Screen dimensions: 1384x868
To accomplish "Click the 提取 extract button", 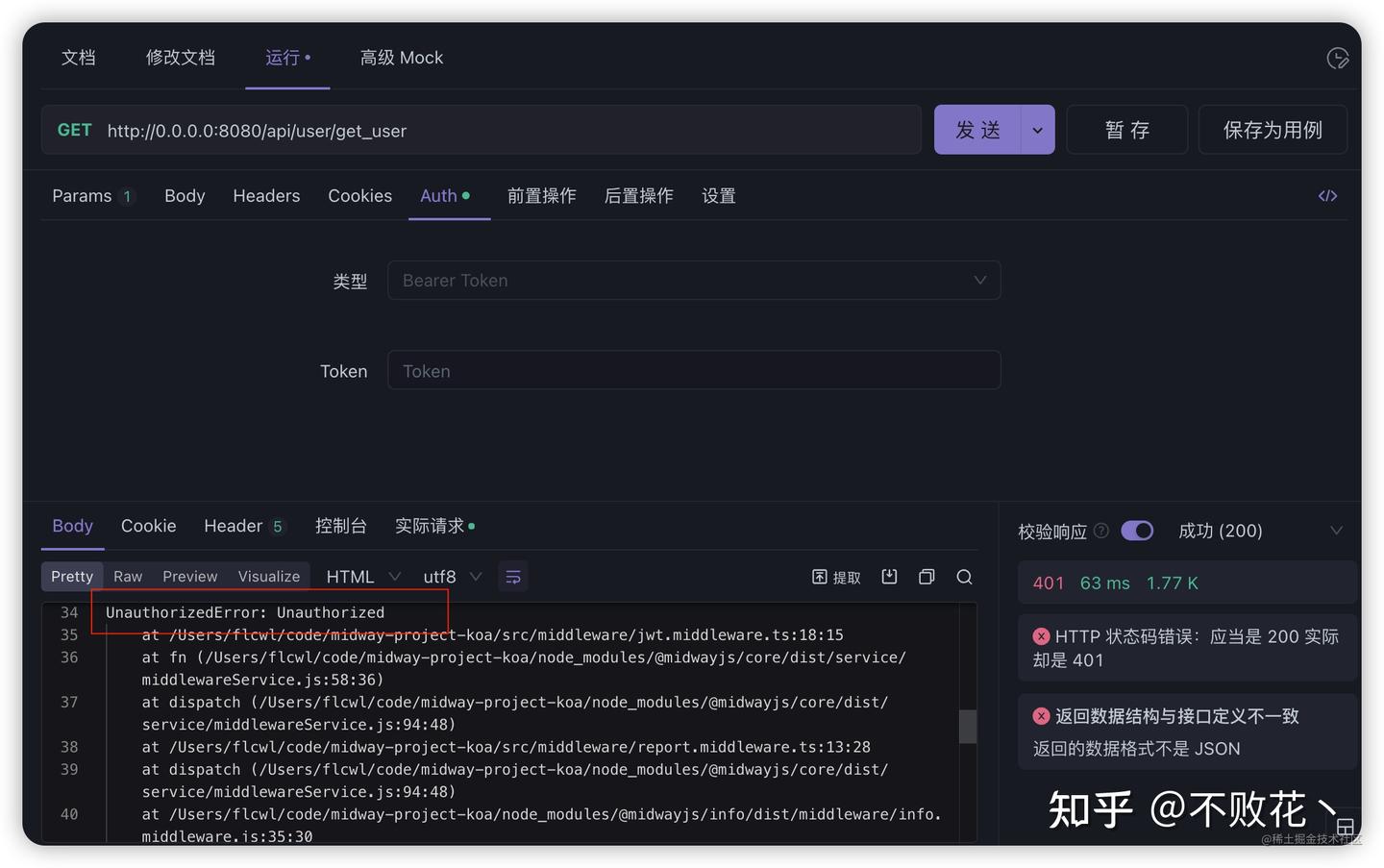I will 836,577.
